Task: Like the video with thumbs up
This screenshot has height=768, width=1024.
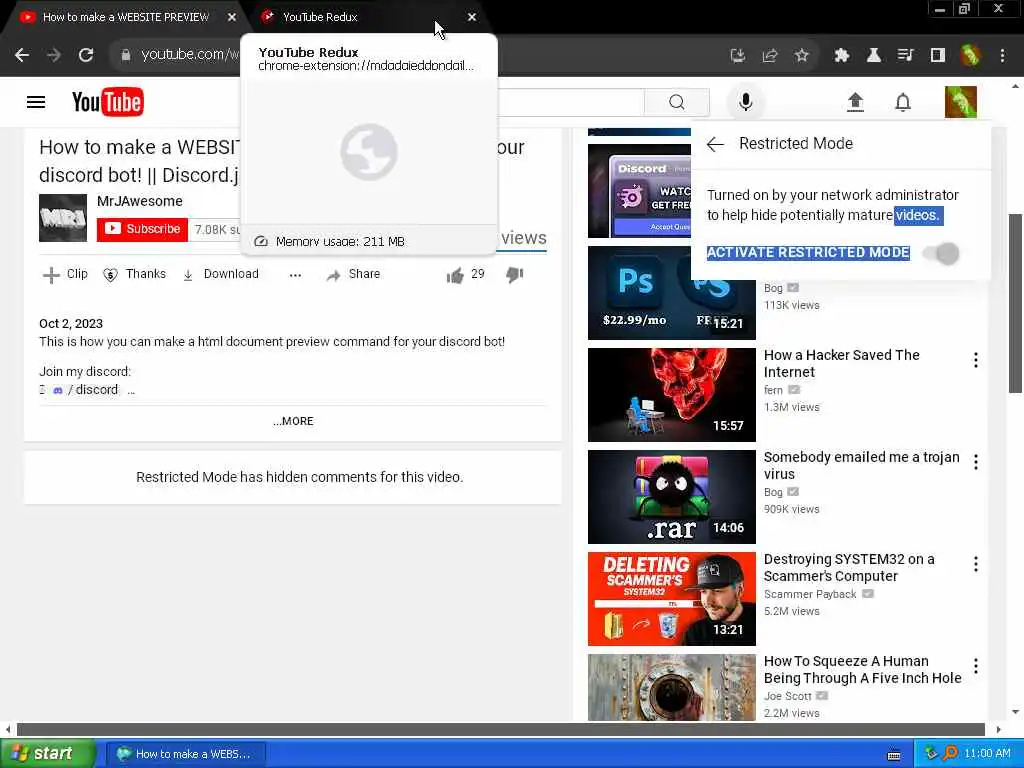Action: click(x=455, y=275)
